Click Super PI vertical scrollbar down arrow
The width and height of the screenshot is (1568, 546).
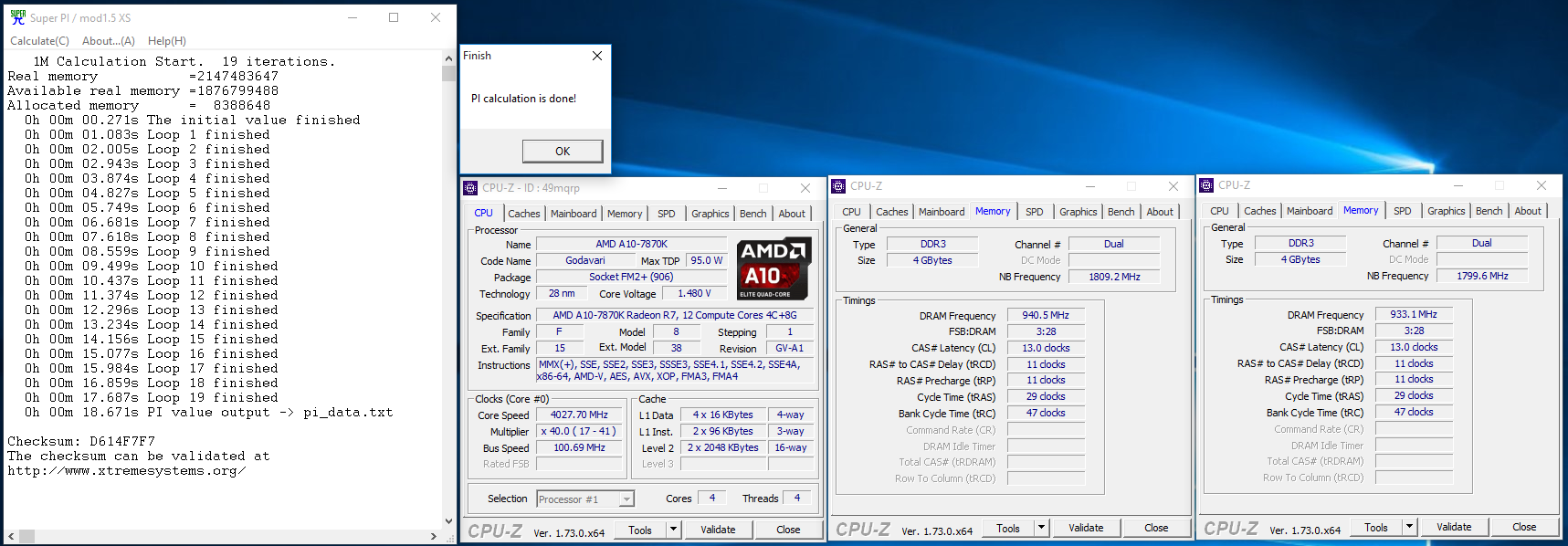pyautogui.click(x=448, y=521)
